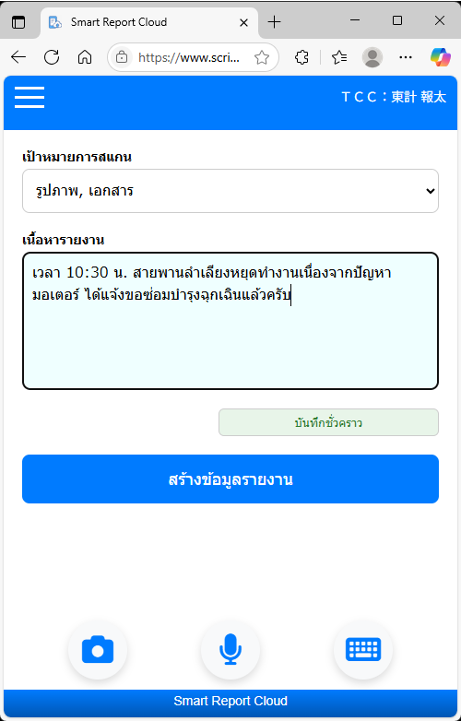This screenshot has width=461, height=721.
Task: Bookmark page with address bar star
Action: (x=262, y=57)
